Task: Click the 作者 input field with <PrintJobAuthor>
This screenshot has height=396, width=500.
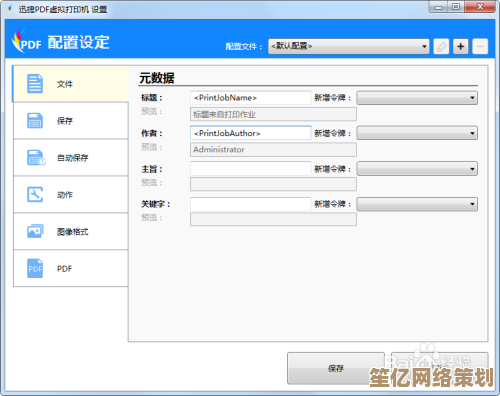Action: [251, 133]
